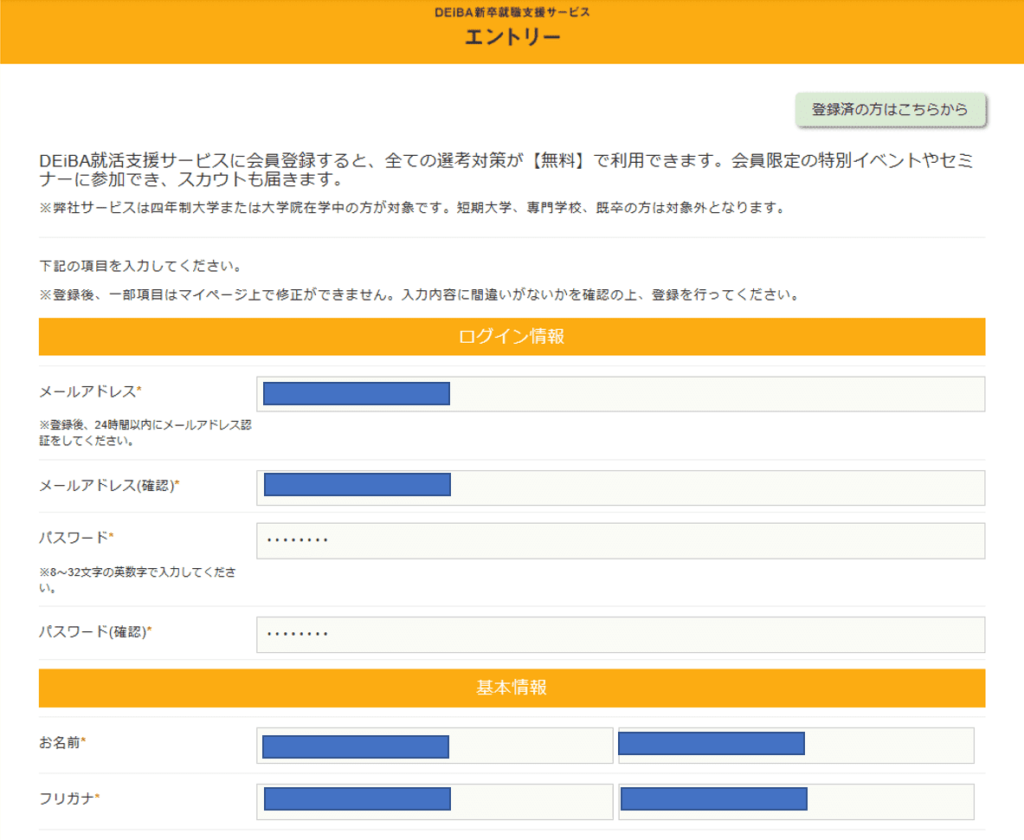Click the メールアドレス(確認) confirmation field

(620, 487)
